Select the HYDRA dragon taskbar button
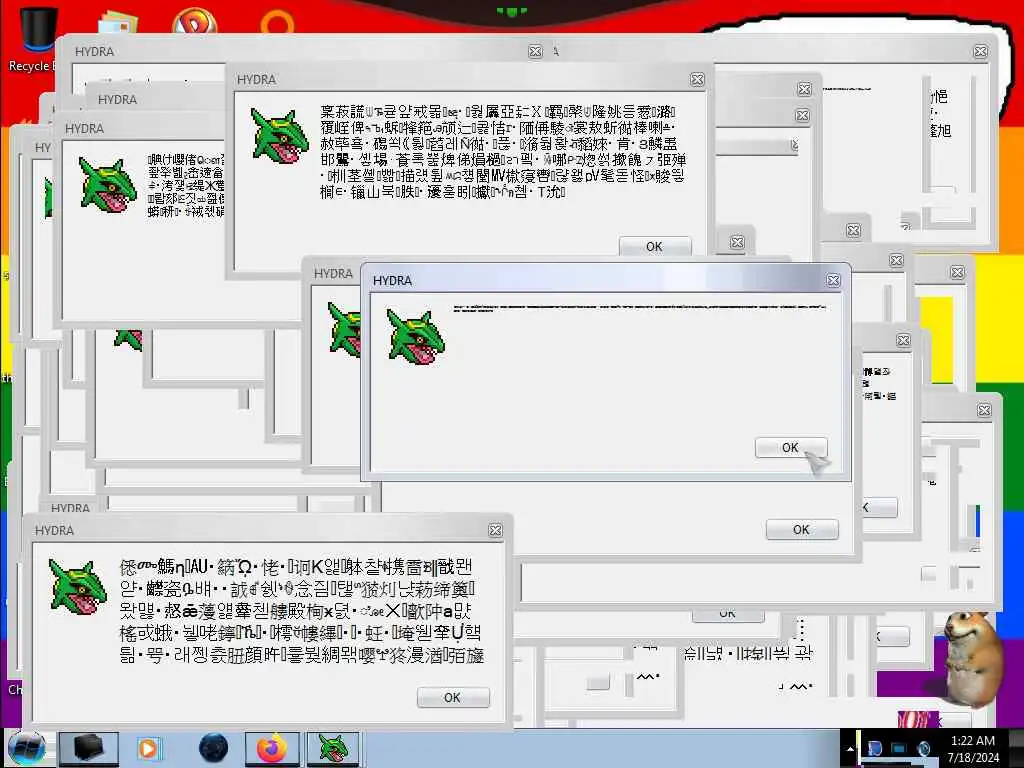The height and width of the screenshot is (768, 1024). [x=333, y=749]
